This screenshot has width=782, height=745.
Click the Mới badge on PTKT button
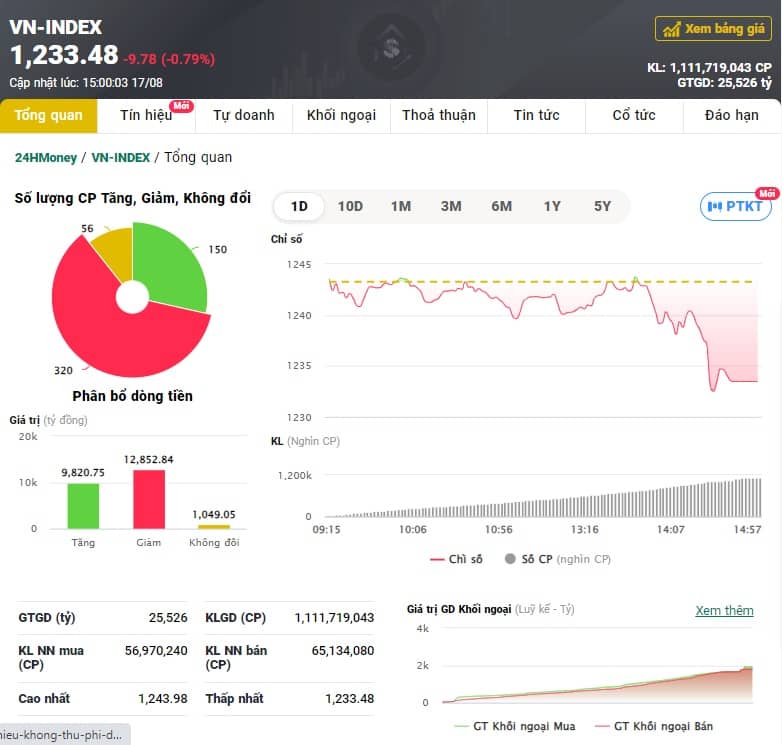click(x=767, y=193)
